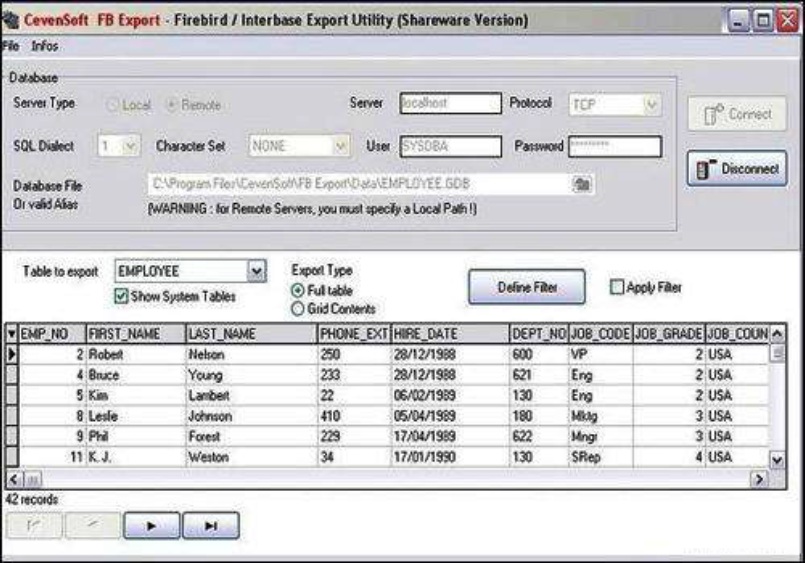Open the File menu
805x563 pixels.
[10, 46]
